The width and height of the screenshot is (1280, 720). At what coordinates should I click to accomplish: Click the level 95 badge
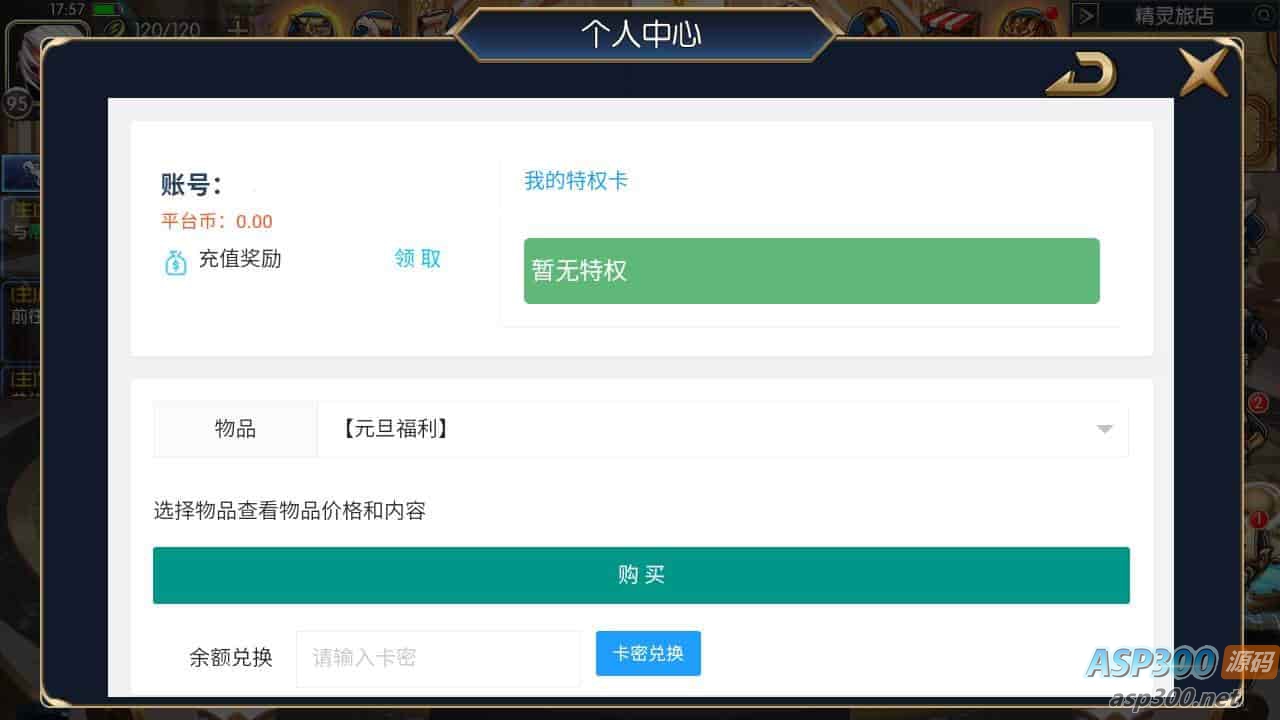point(18,102)
